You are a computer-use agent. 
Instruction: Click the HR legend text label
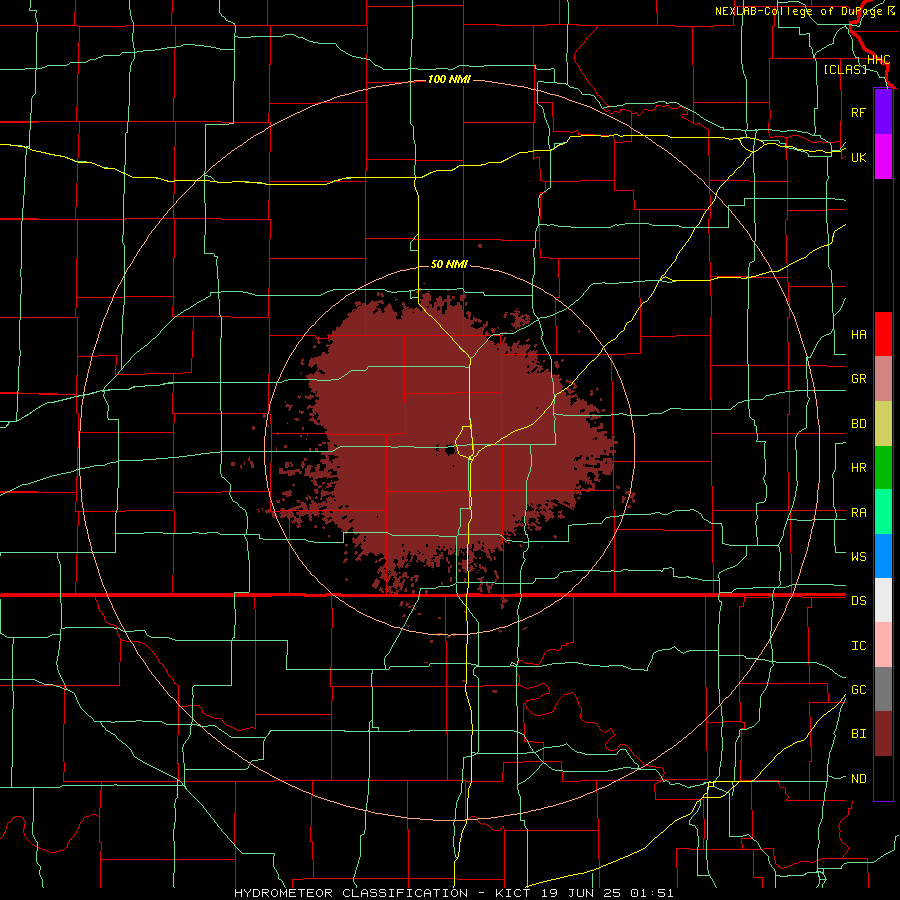(x=858, y=468)
